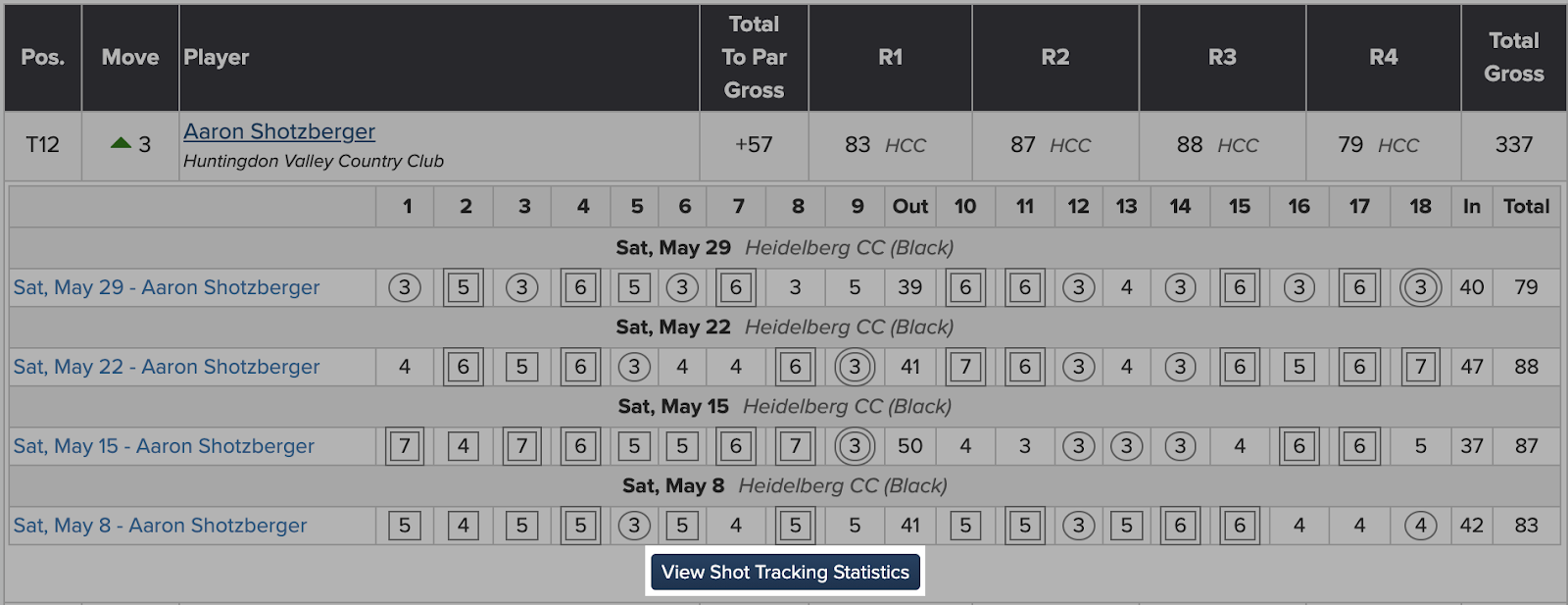Open Sat, May 8 round scorecard link
The image size is (1568, 605).
pyautogui.click(x=160, y=526)
